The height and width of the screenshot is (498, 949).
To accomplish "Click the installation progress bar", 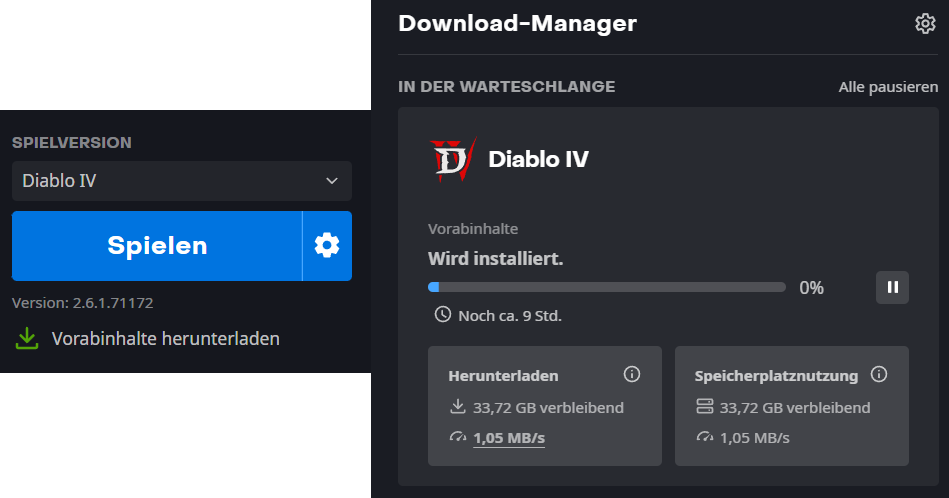I will (606, 287).
